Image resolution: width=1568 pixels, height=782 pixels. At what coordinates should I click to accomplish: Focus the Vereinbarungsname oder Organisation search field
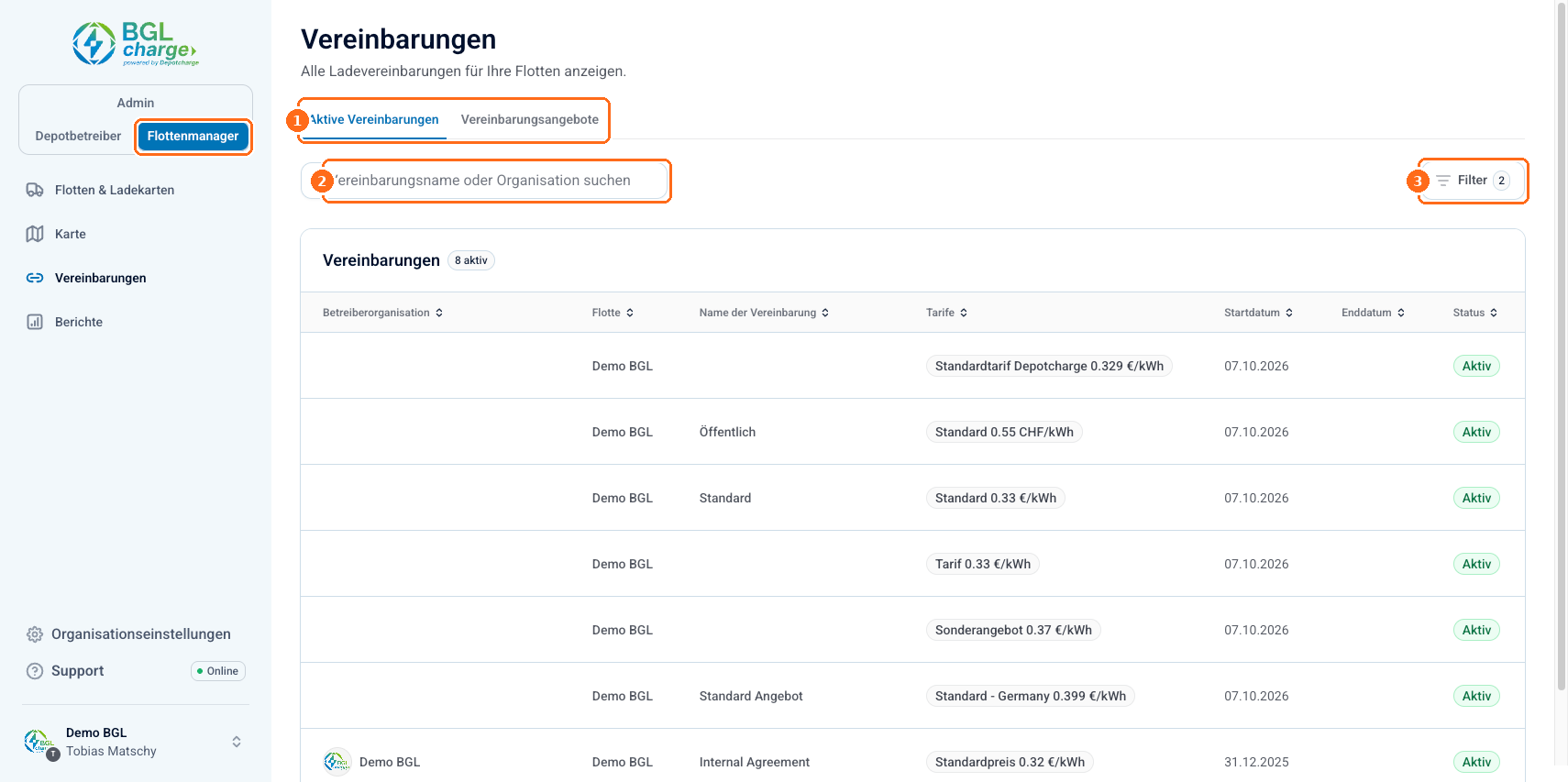point(484,181)
